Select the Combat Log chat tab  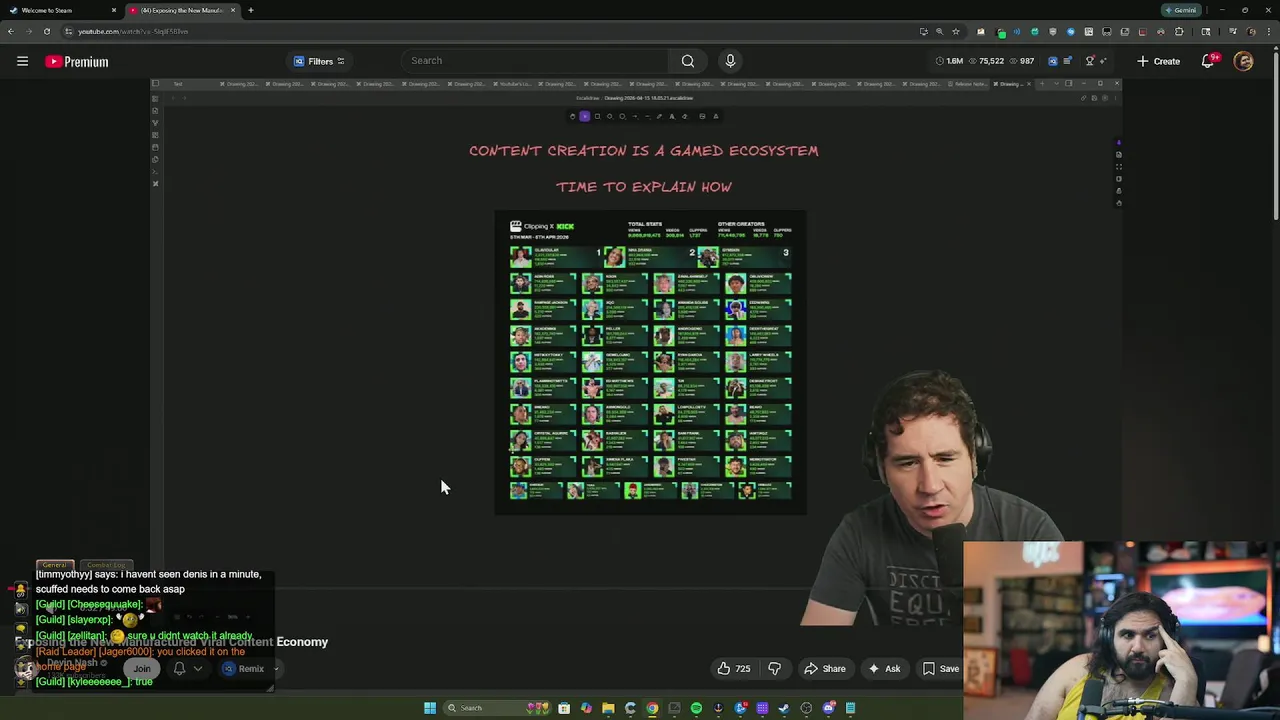pos(106,565)
